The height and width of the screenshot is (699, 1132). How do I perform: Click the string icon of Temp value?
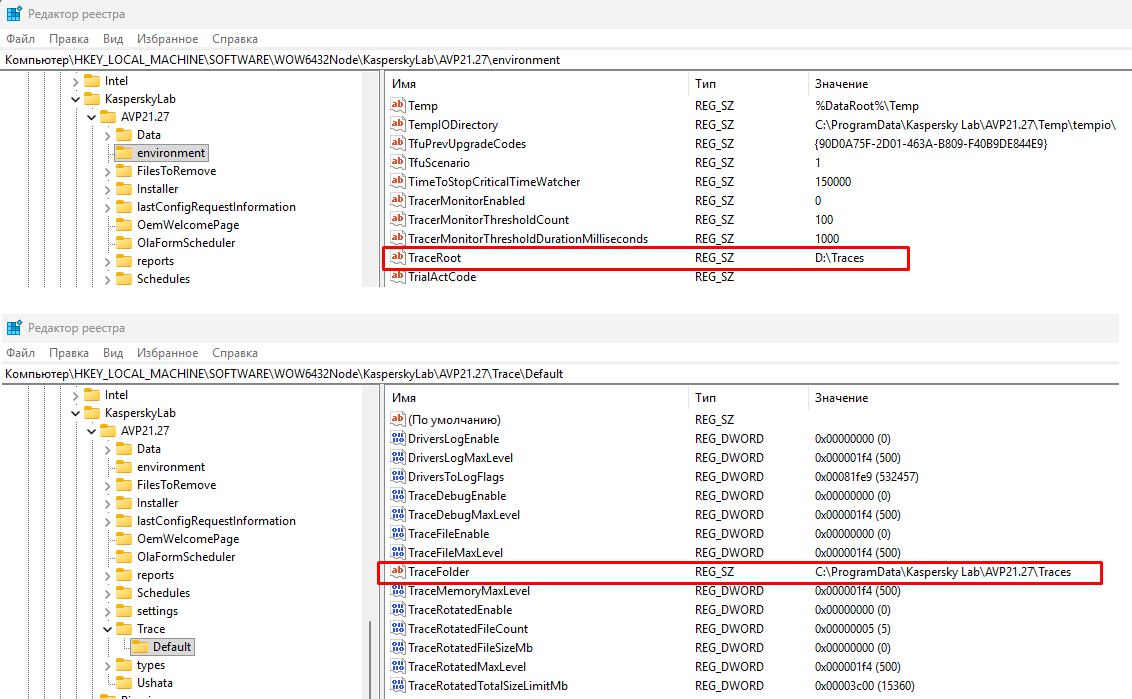coord(398,105)
